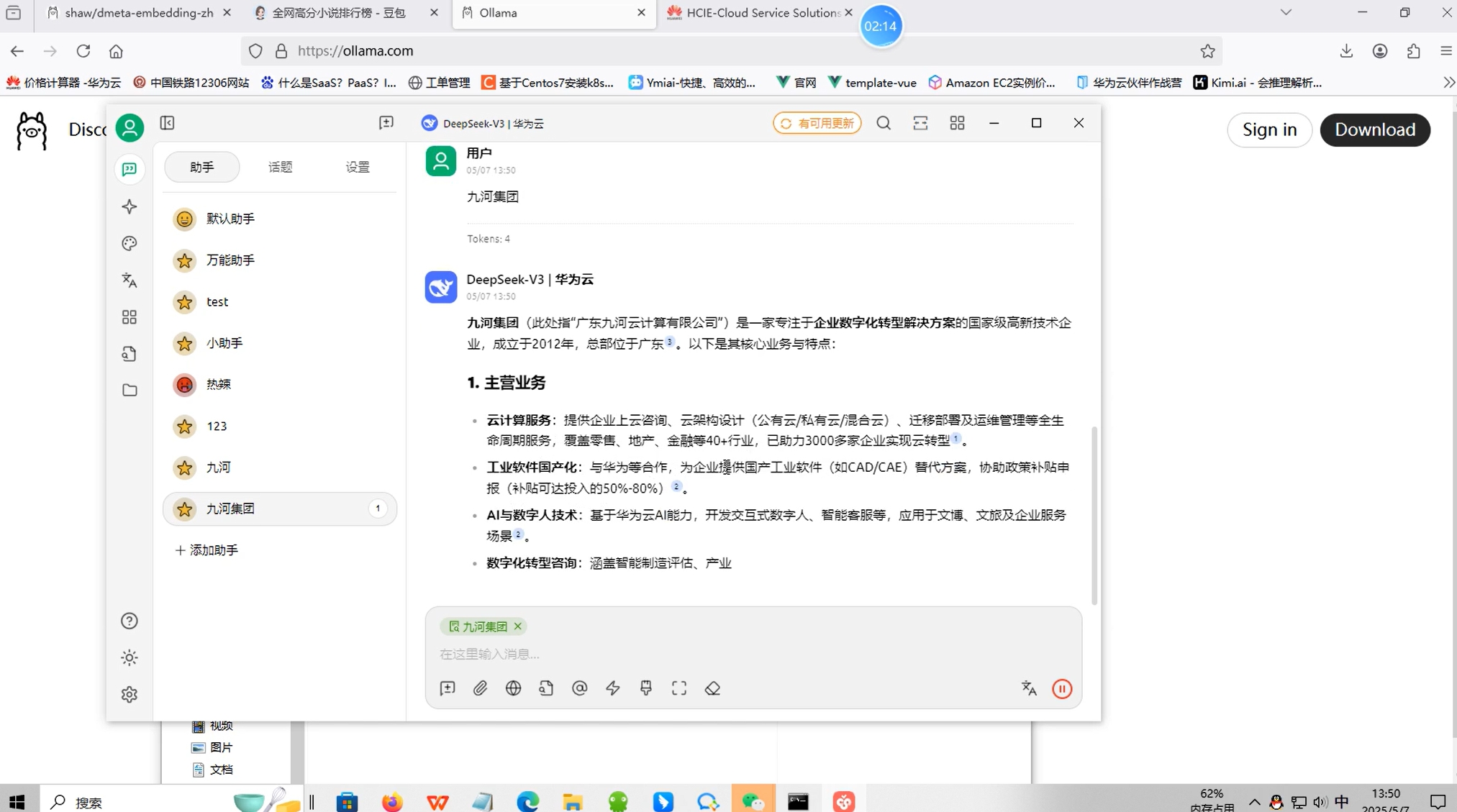Viewport: 1457px width, 812px height.
Task: Click the clear context eraser icon
Action: pyautogui.click(x=712, y=688)
